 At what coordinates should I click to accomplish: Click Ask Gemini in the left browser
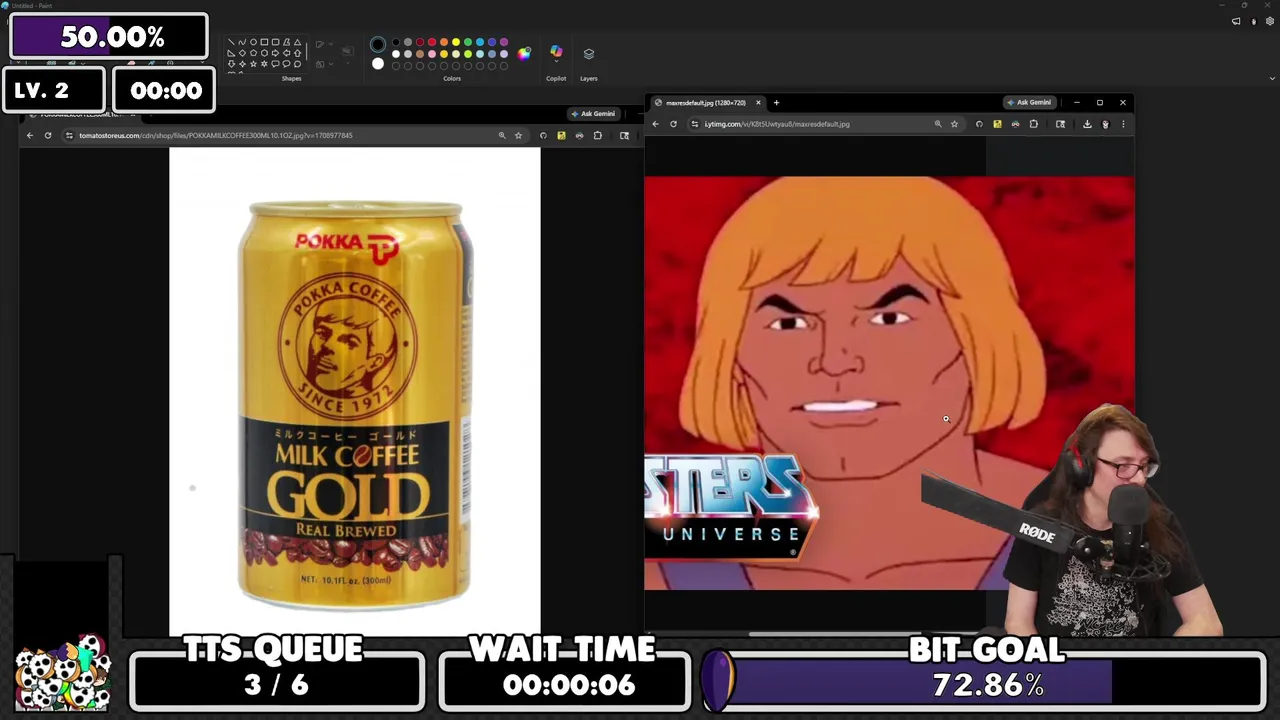593,113
